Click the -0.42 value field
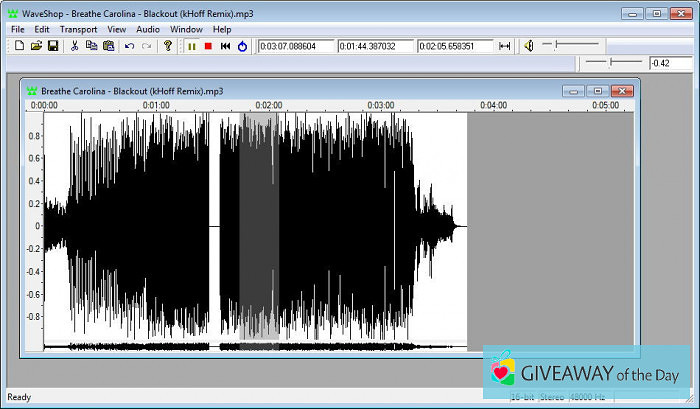This screenshot has height=409, width=700. [x=671, y=63]
